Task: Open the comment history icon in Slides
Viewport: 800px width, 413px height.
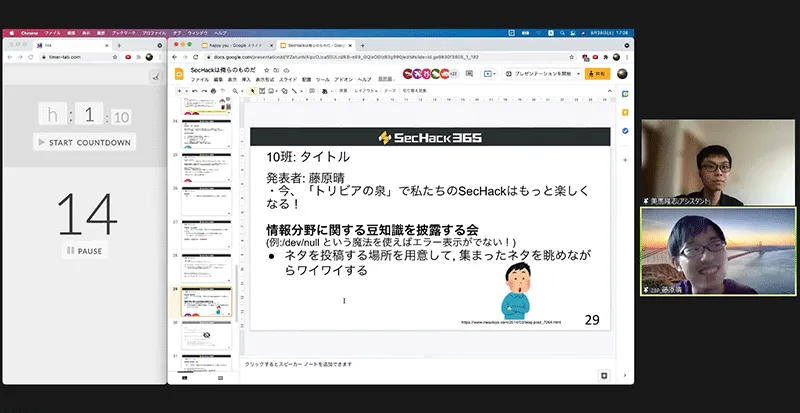Action: point(468,74)
